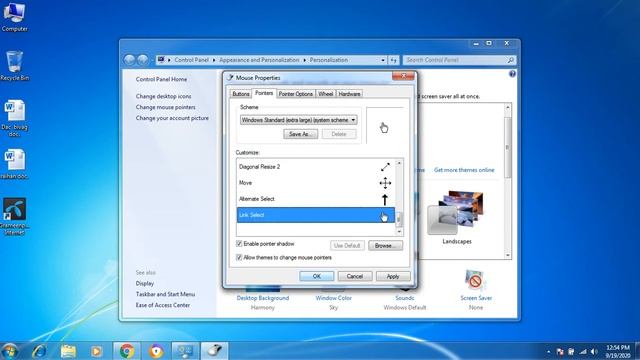Click the Search Control Panel field
Viewport: 640px width, 360px height.
[459, 60]
